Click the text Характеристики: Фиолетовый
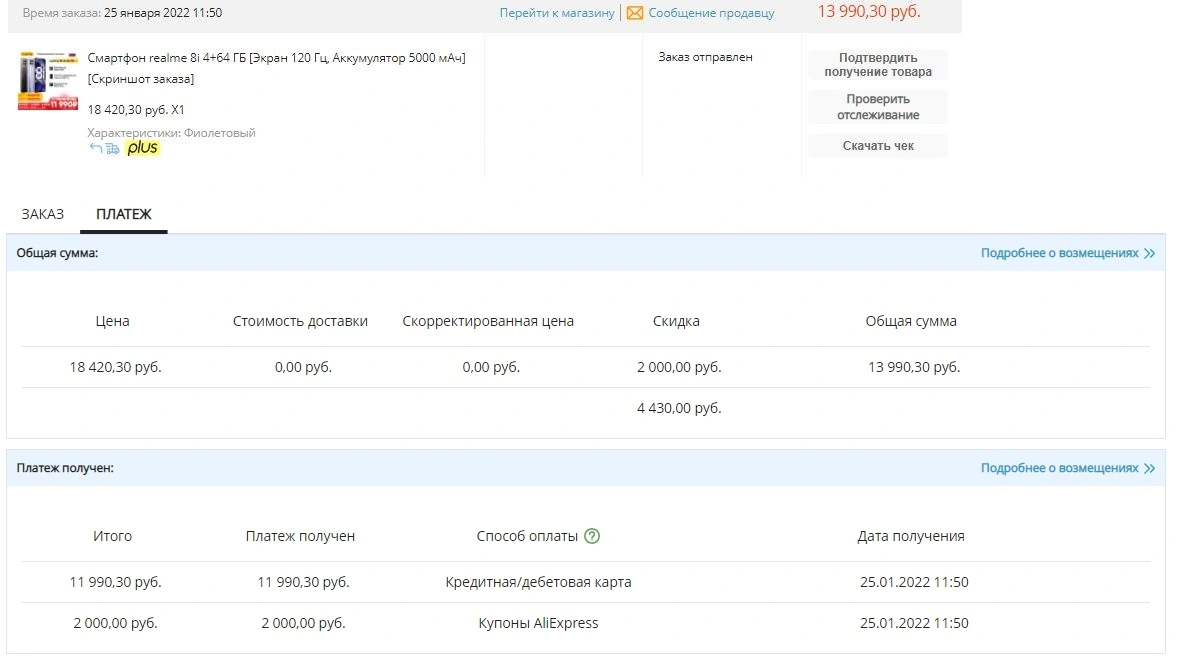1178x661 pixels. coord(171,133)
